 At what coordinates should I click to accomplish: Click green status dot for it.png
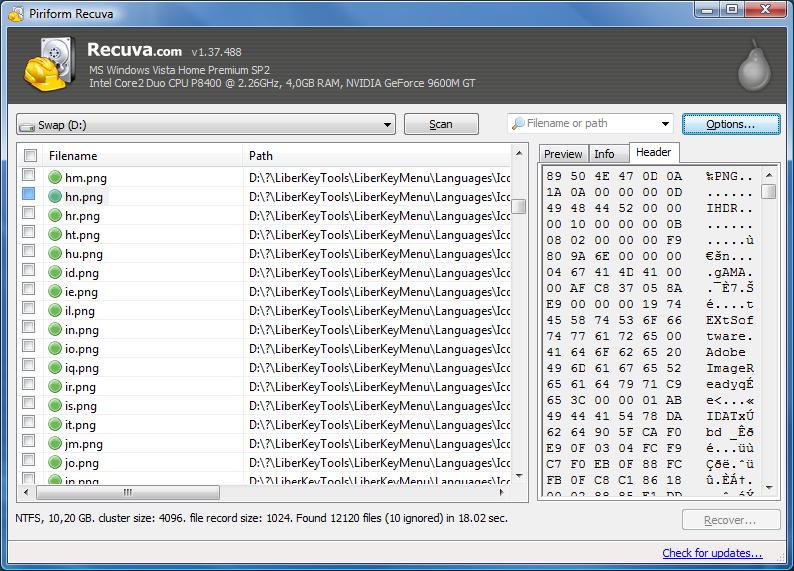pos(55,424)
